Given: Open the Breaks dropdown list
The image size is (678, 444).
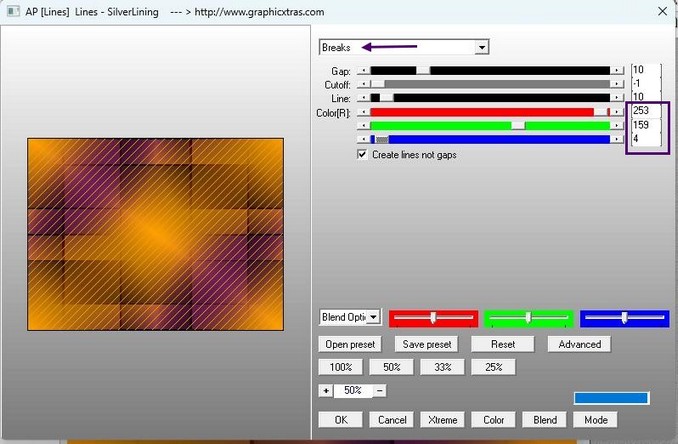Looking at the screenshot, I should coord(482,47).
